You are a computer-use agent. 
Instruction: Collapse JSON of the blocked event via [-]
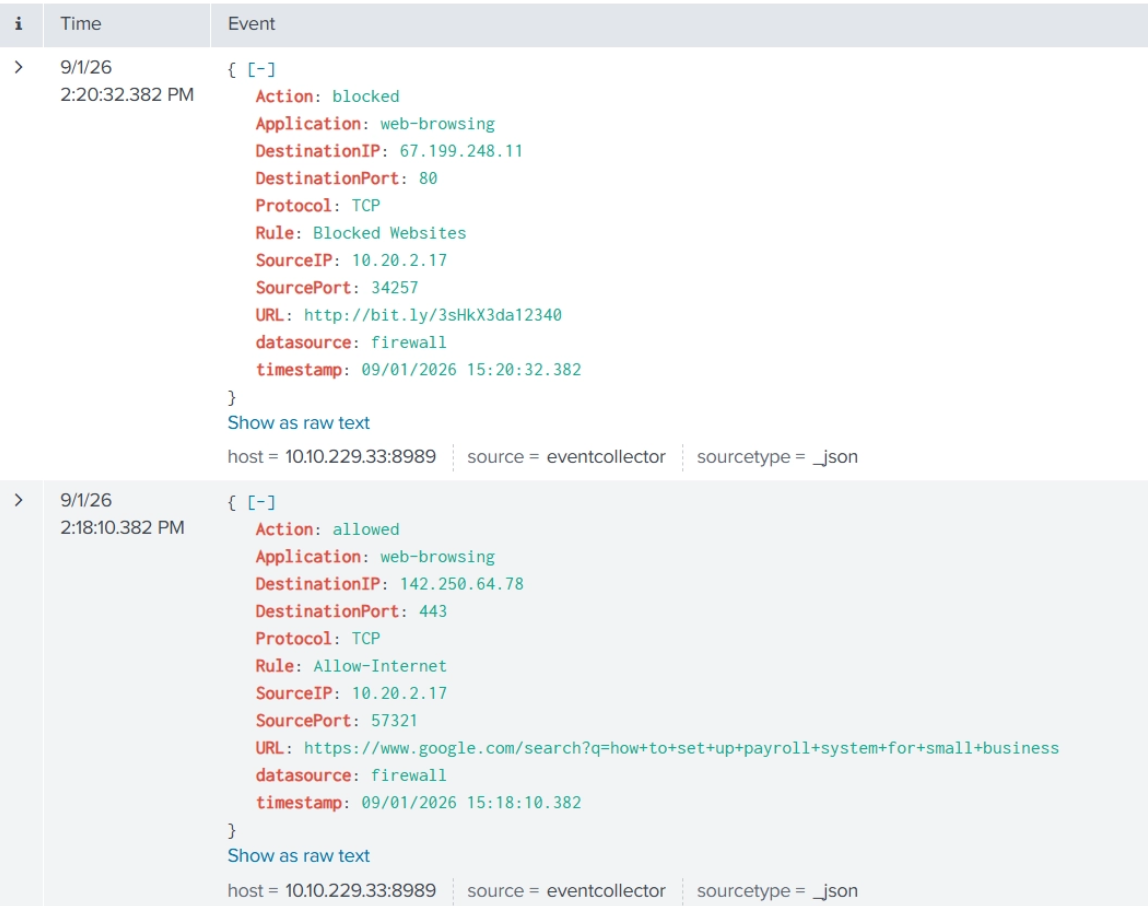click(261, 70)
